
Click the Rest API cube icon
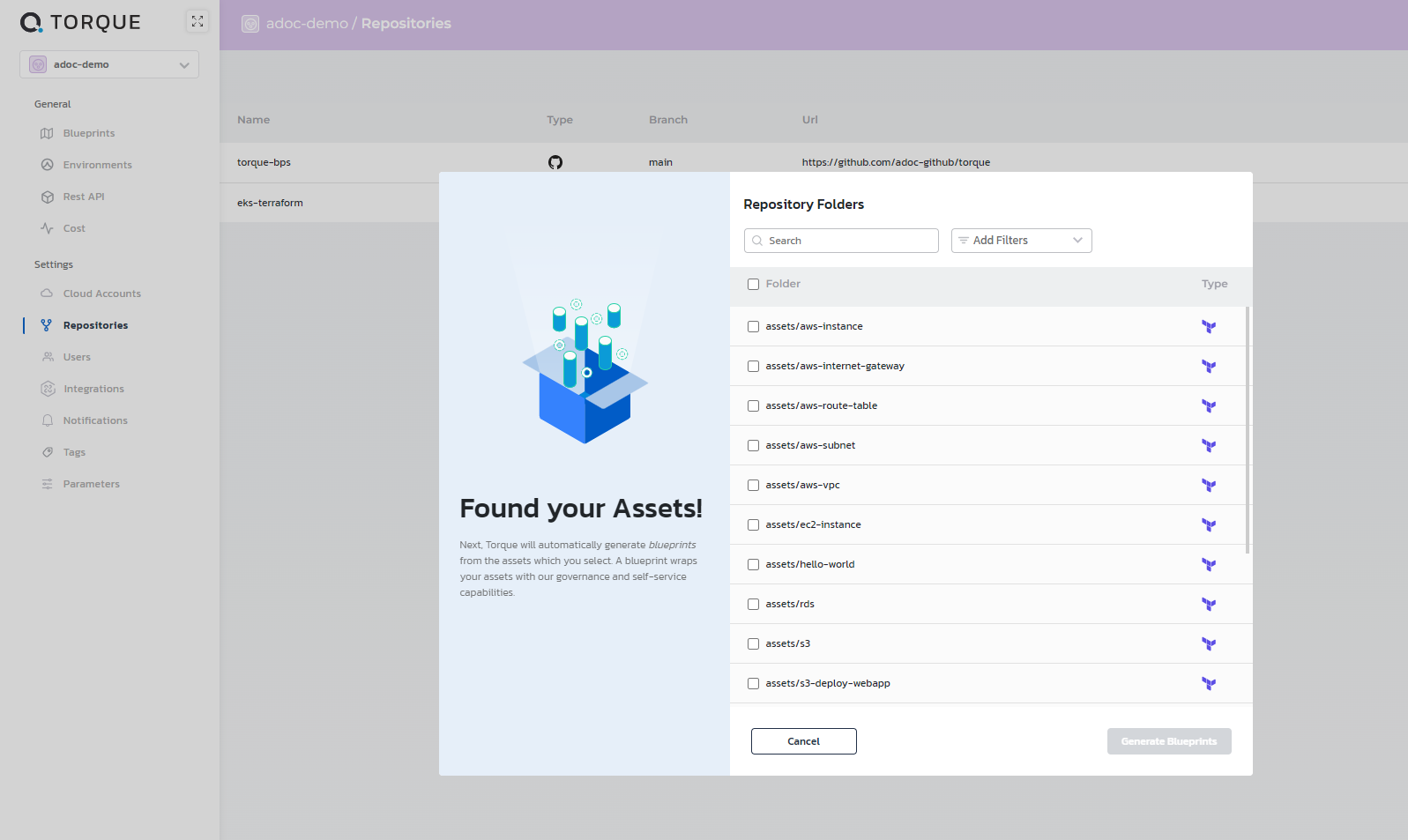pyautogui.click(x=48, y=197)
